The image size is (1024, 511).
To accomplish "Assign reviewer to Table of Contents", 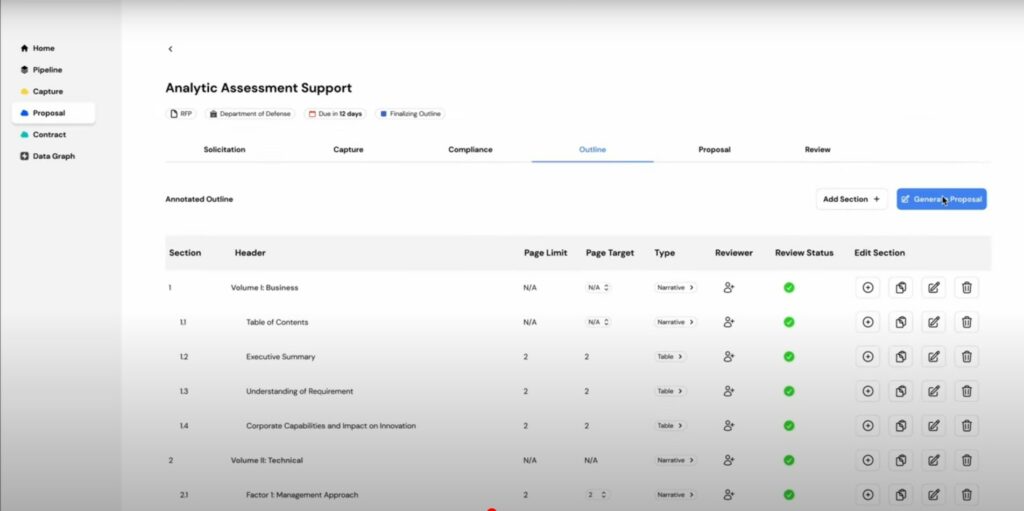I will [729, 322].
